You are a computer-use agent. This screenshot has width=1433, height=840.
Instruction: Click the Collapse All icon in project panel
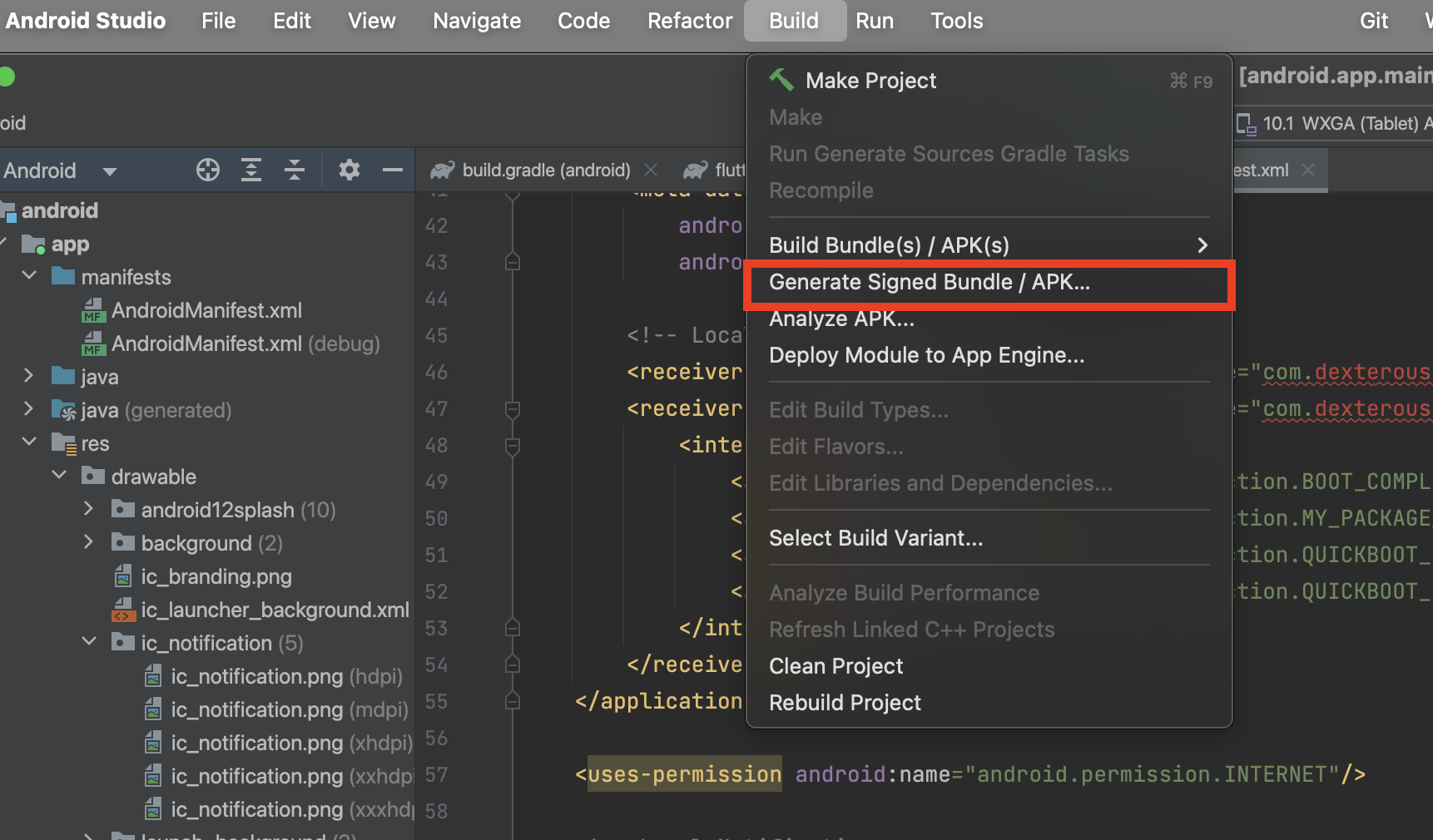295,170
